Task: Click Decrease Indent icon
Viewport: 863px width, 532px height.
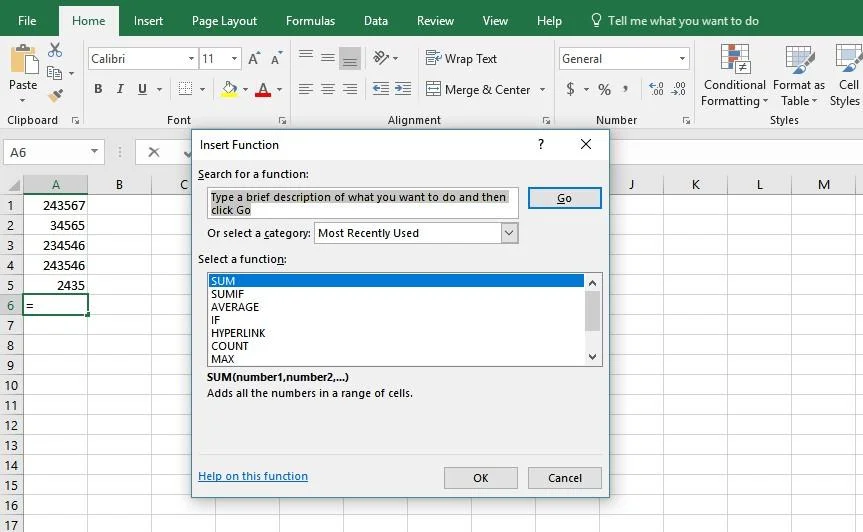Action: [x=381, y=89]
